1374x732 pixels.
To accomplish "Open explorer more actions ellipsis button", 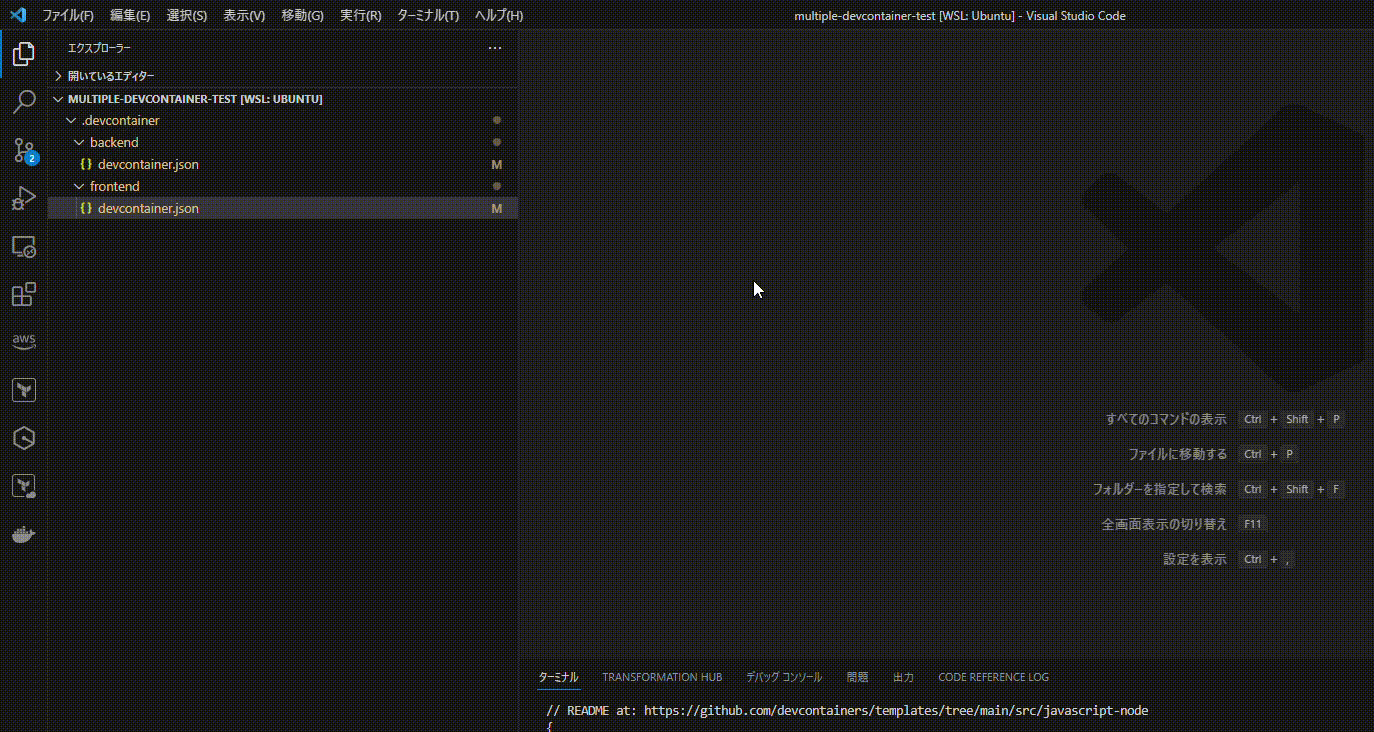I will point(494,47).
